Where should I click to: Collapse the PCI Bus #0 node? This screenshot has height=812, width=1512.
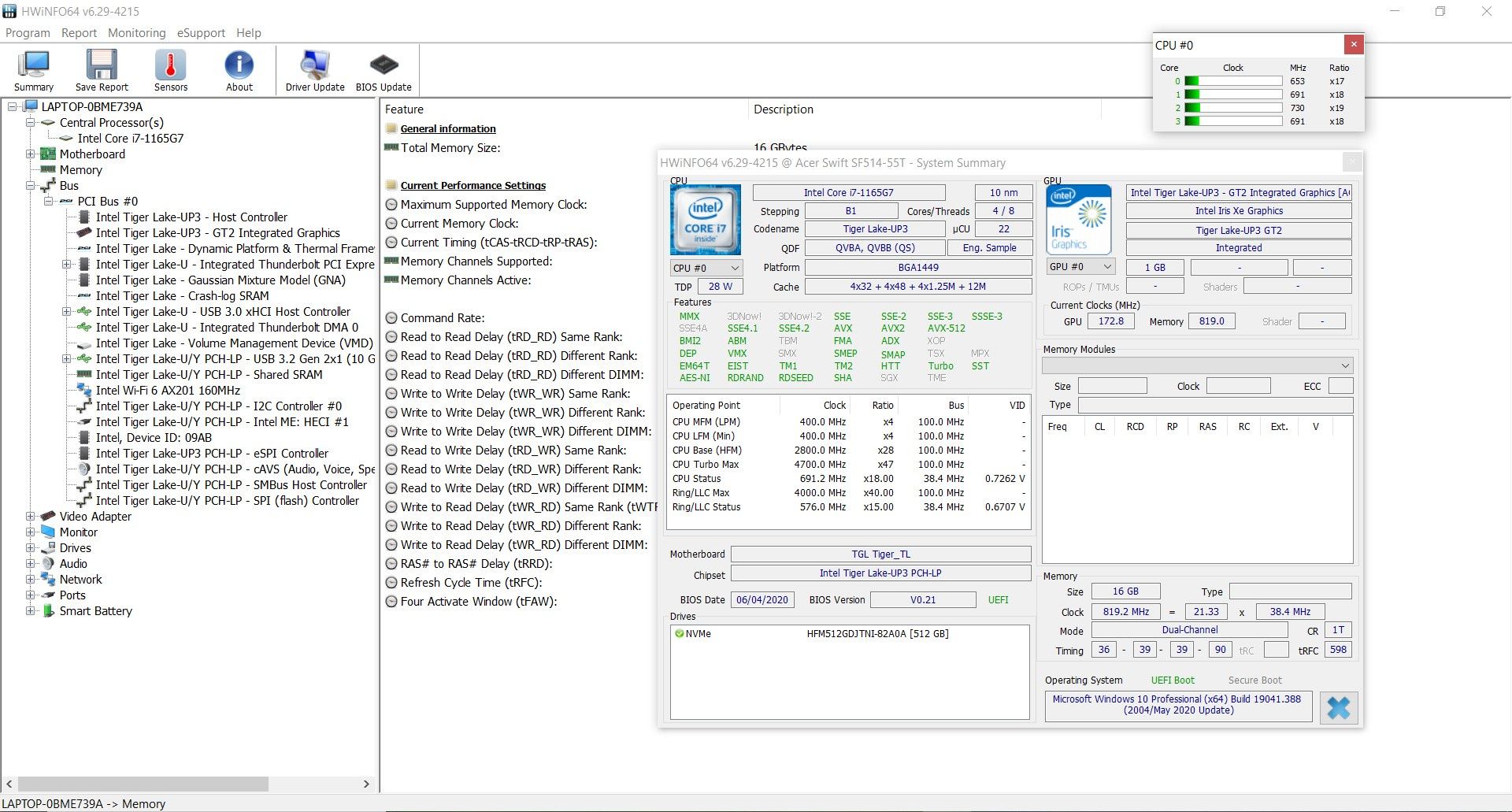tap(49, 202)
